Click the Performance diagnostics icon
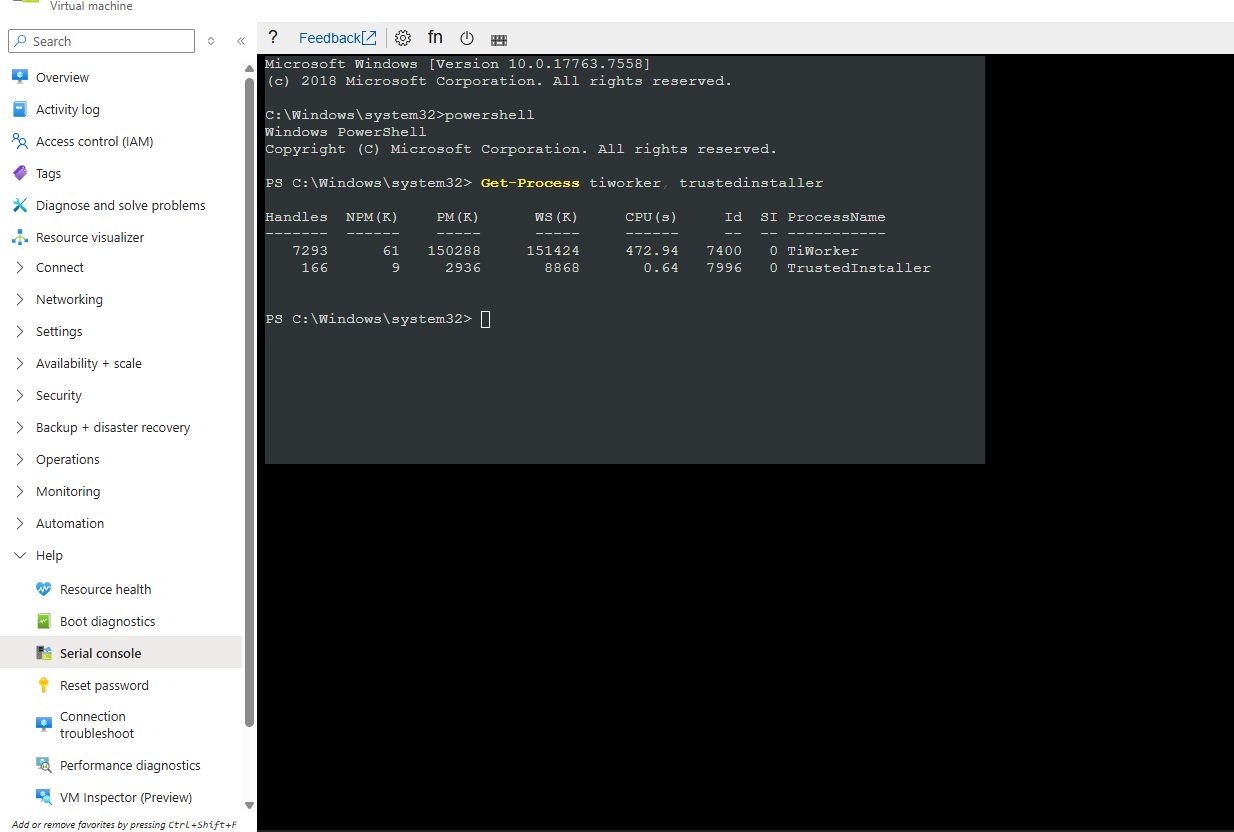Image resolution: width=1234 pixels, height=832 pixels. (44, 765)
